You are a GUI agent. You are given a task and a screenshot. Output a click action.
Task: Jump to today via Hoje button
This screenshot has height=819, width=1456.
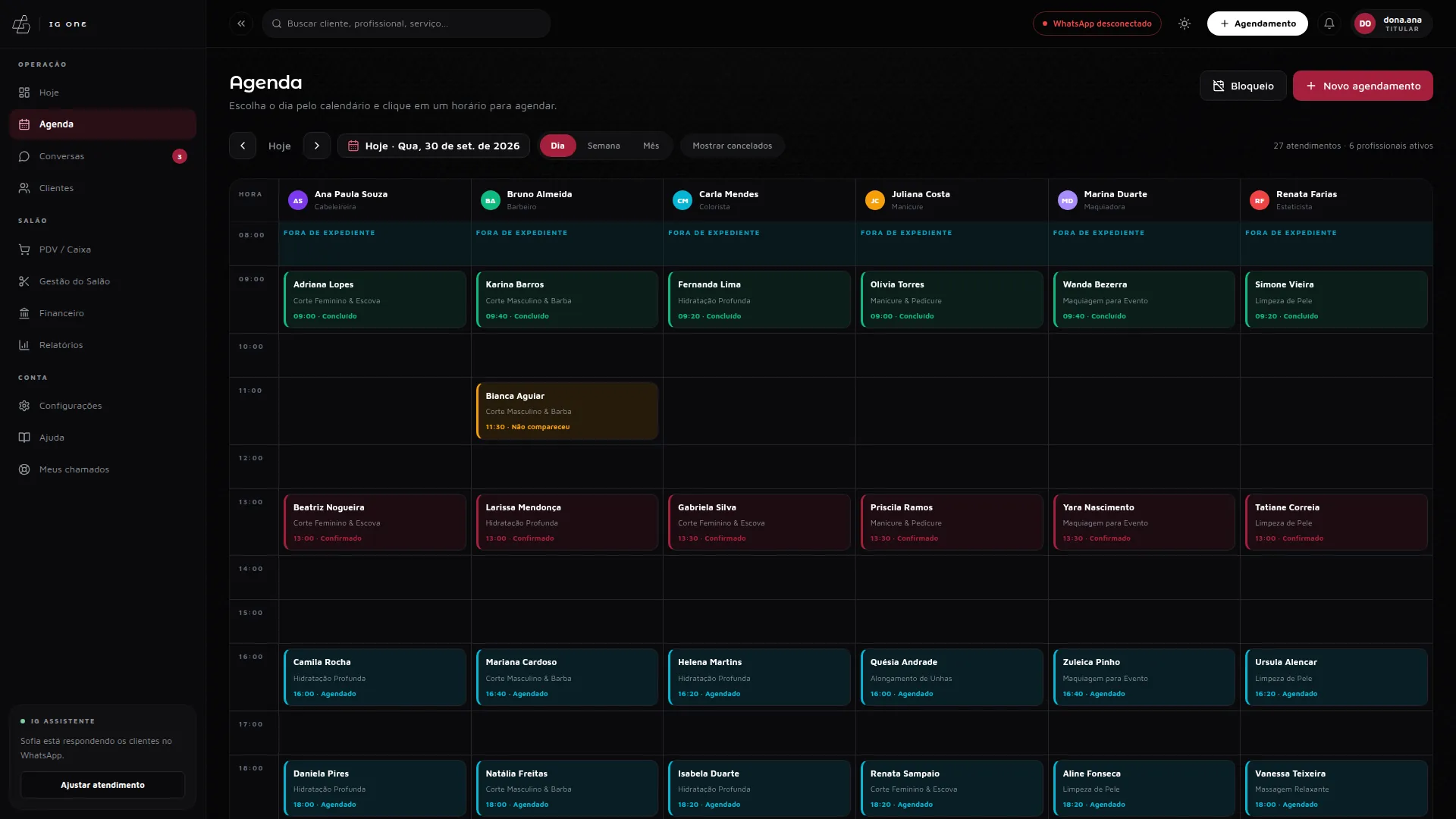280,146
